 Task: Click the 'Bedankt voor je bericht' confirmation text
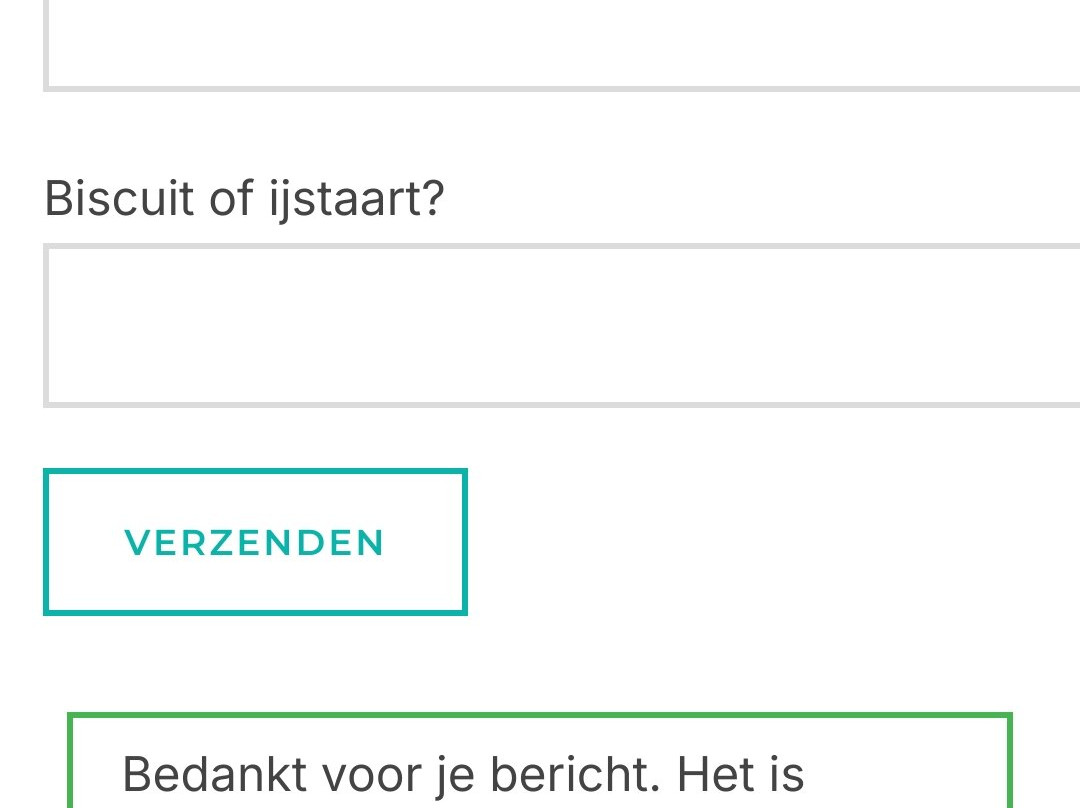462,774
